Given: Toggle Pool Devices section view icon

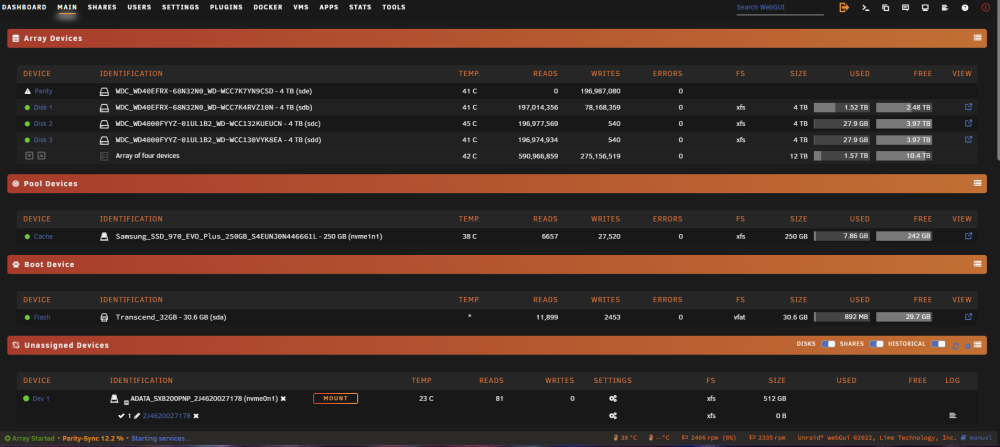Looking at the screenshot, I should 977,183.
